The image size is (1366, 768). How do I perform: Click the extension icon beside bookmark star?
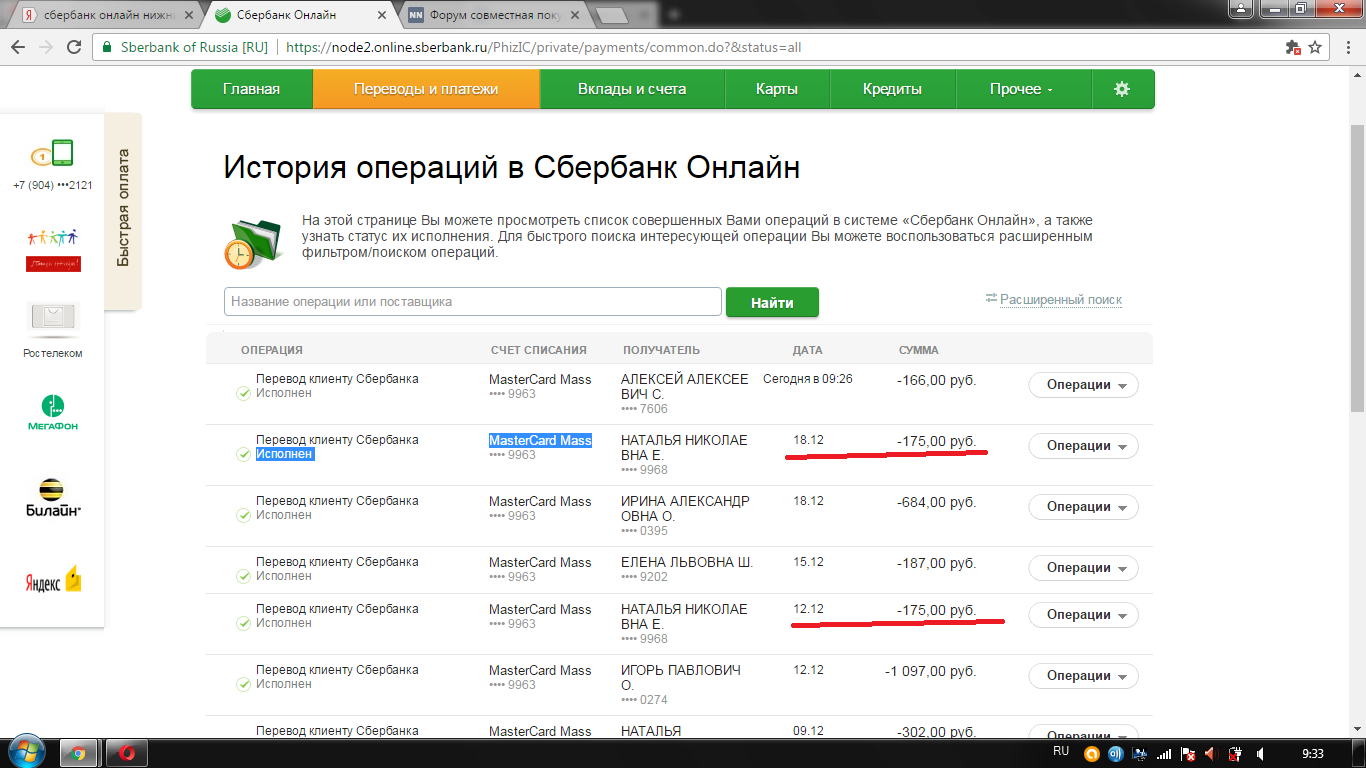1292,47
